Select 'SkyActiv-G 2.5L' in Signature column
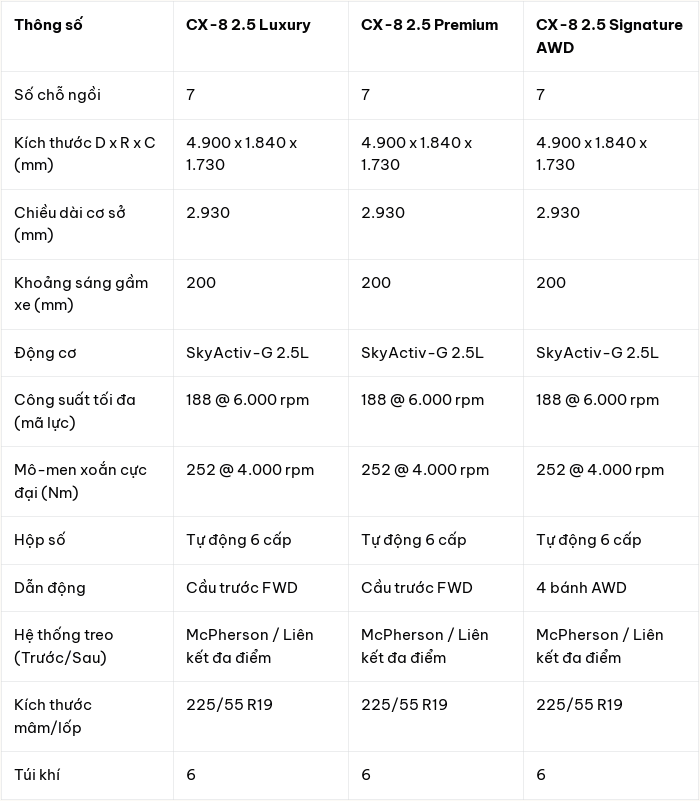Image resolution: width=700 pixels, height=801 pixels. (x=597, y=353)
